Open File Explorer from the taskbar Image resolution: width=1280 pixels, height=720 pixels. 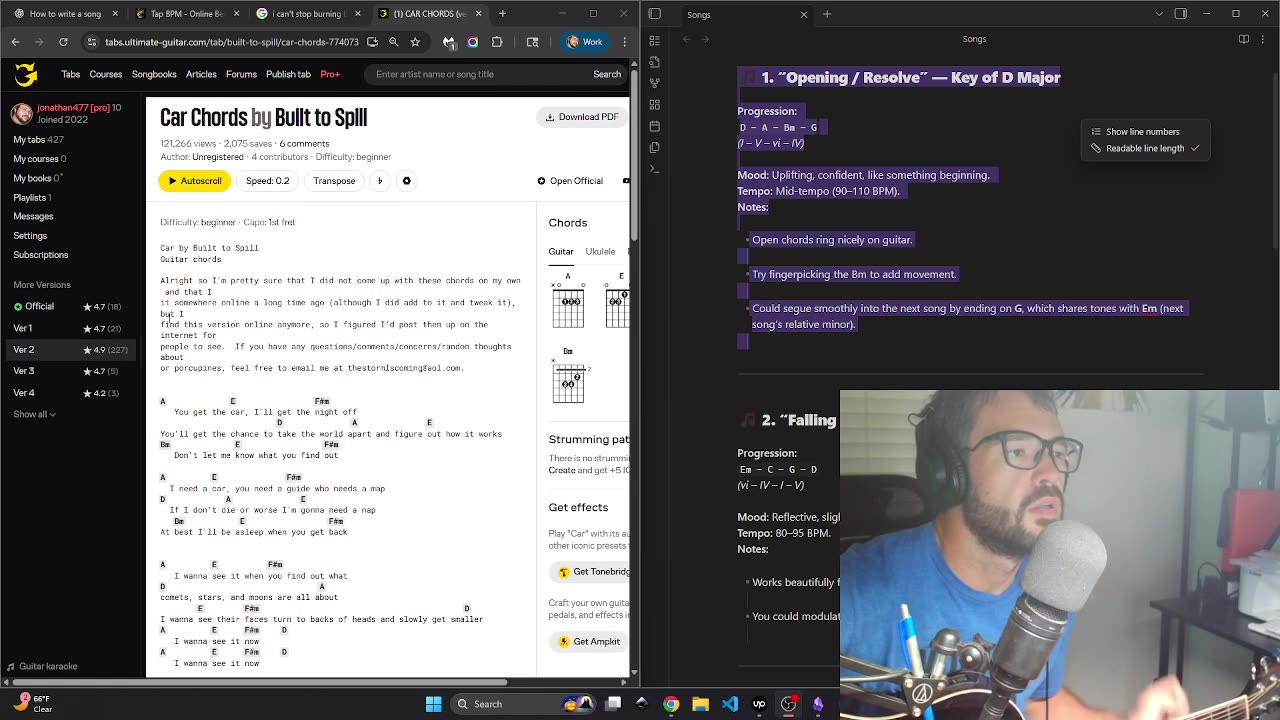click(700, 704)
